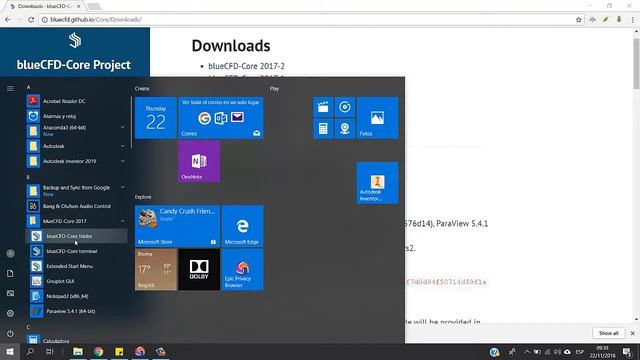Open Calculadora from app list
Screen dimensions: 640x360
[x=77, y=340]
